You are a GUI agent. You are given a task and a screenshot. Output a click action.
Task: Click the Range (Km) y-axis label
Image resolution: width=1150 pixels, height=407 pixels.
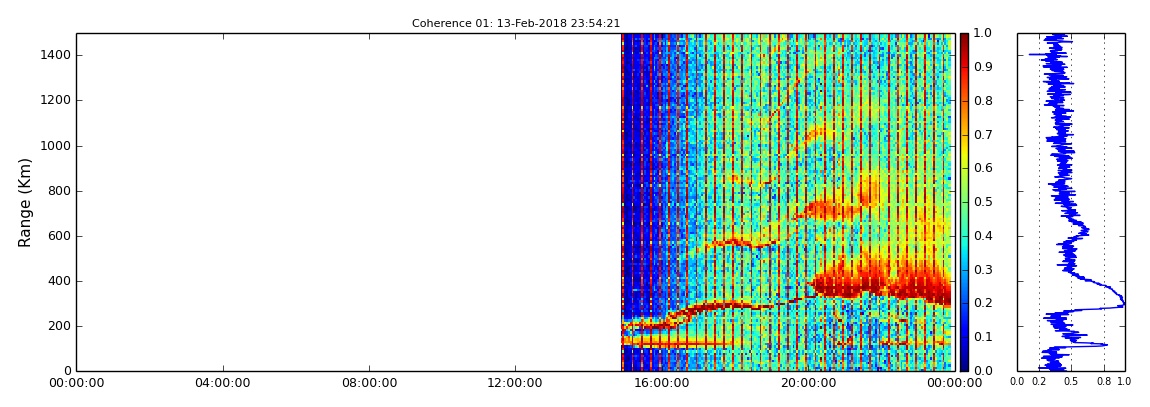pos(25,202)
